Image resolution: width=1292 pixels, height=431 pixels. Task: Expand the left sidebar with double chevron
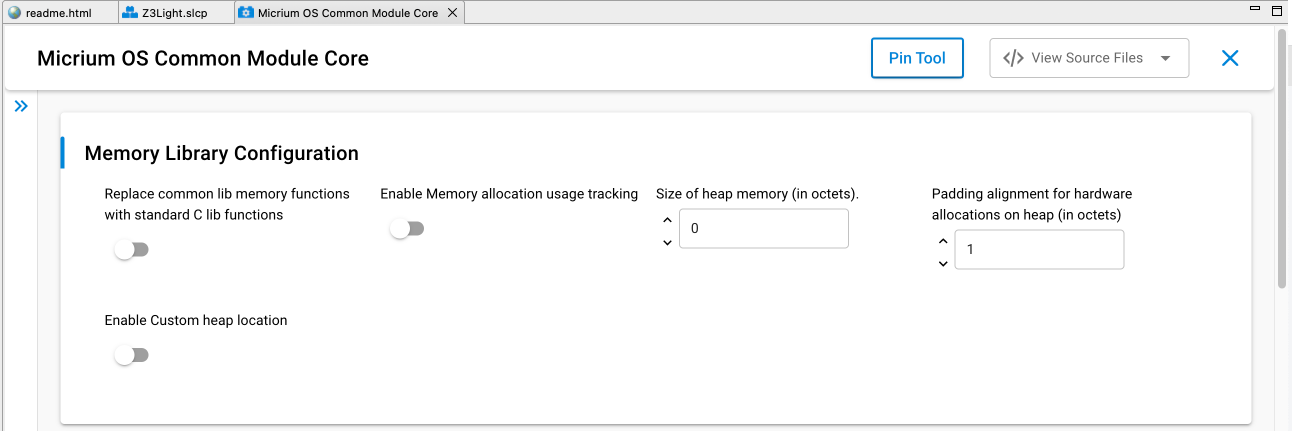tap(21, 106)
